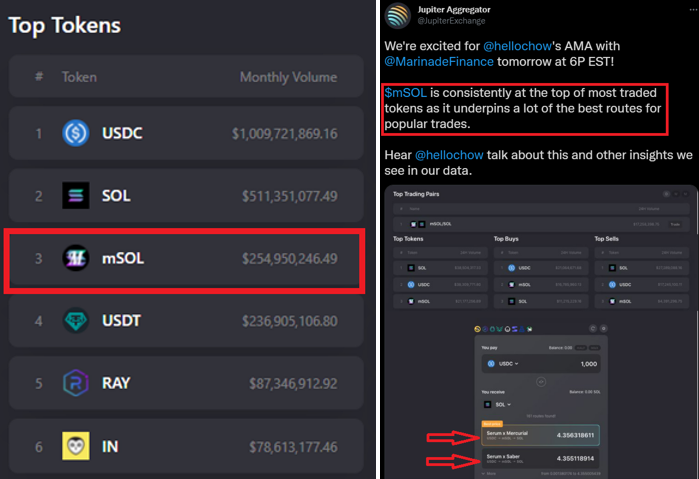Click the mSOL row under Top Buys

tap(541, 284)
